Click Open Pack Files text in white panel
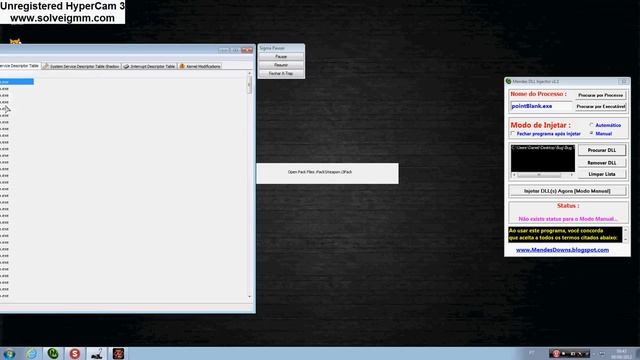640x360 pixels. (x=320, y=172)
